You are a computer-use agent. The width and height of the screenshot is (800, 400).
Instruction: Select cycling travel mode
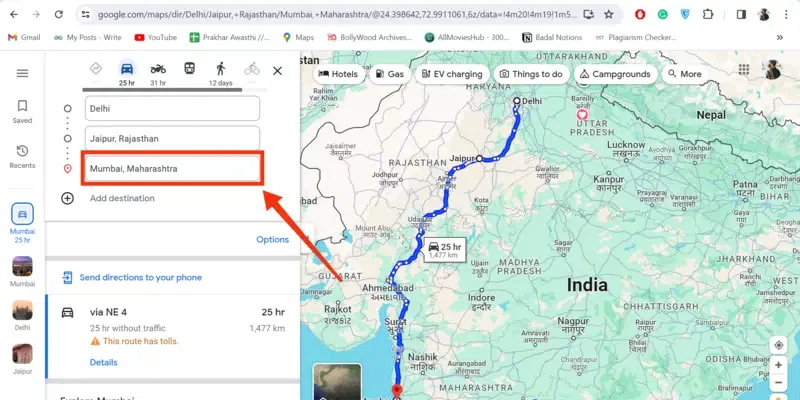tap(252, 68)
